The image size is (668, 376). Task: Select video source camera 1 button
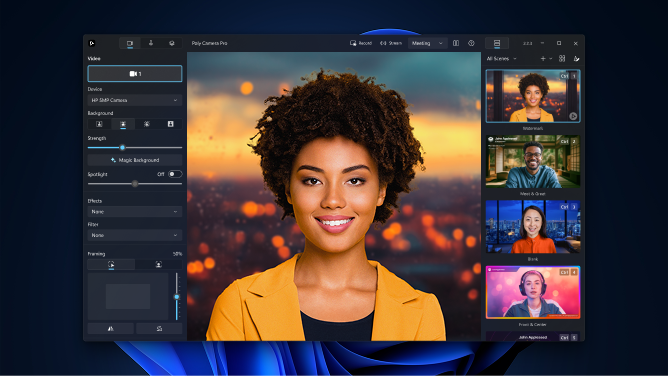(x=135, y=74)
